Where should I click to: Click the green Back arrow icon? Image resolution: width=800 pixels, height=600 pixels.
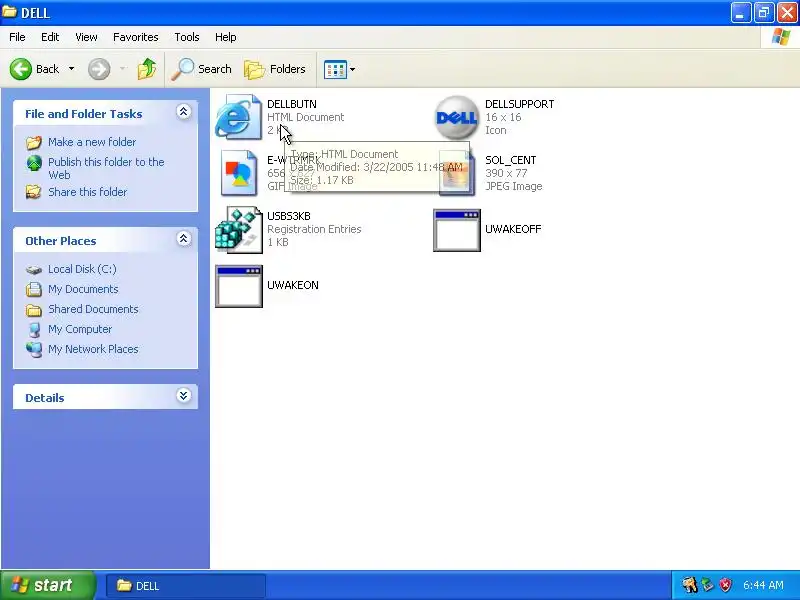coord(21,69)
